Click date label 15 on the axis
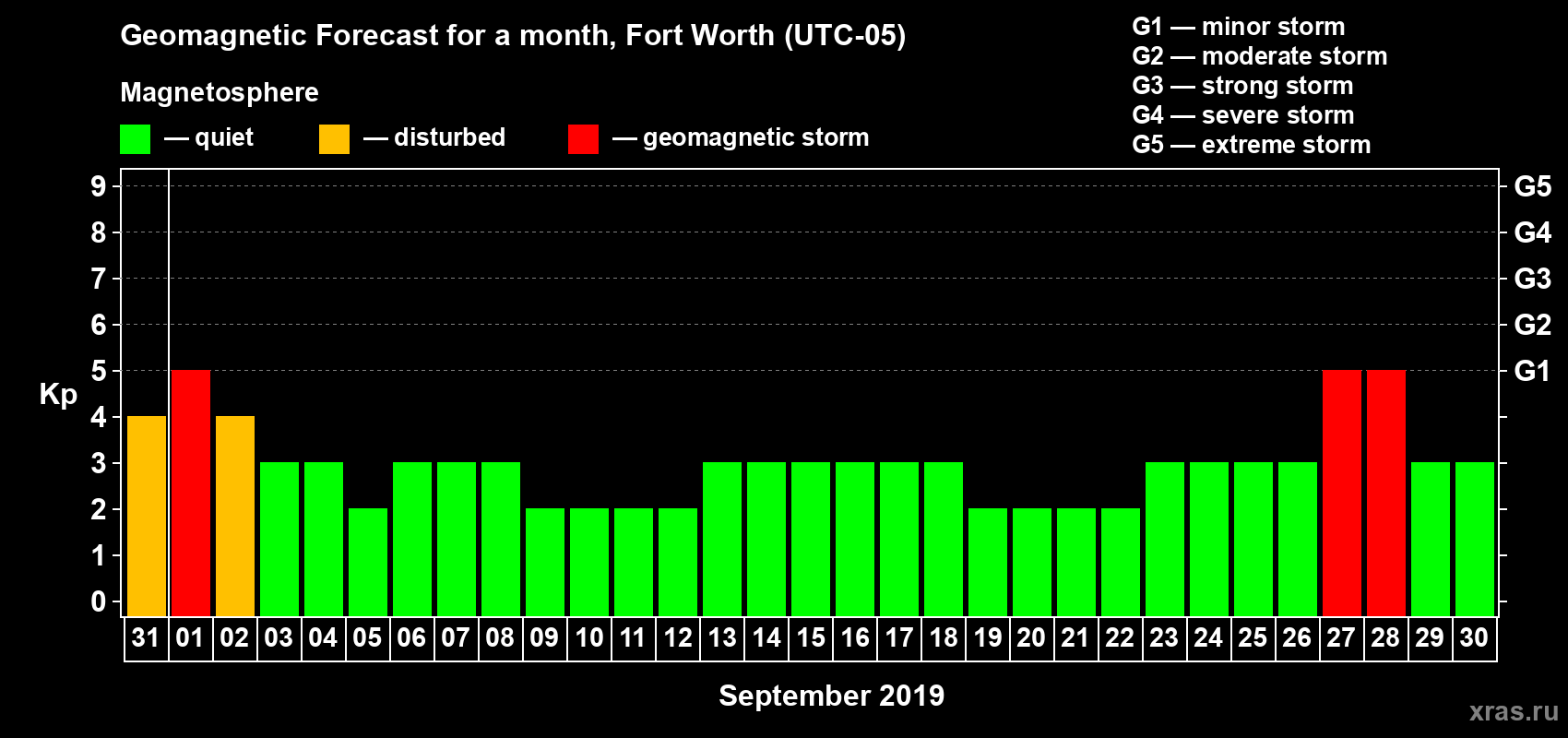The image size is (1568, 738). click(811, 637)
